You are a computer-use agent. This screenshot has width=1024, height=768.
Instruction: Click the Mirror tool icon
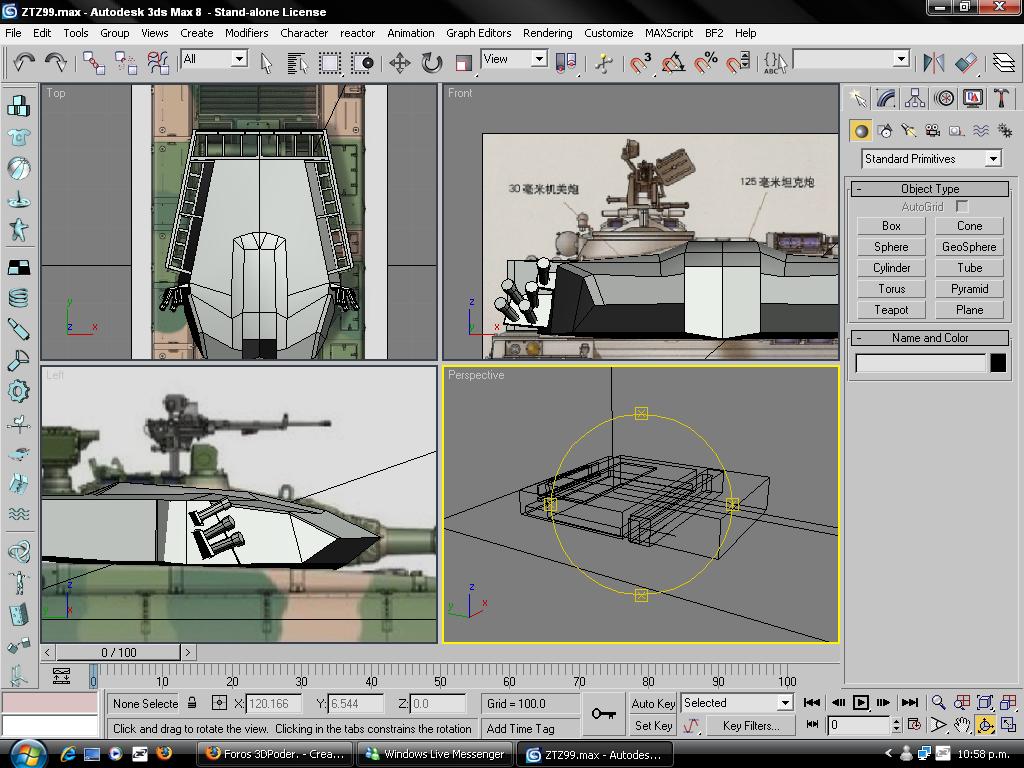(x=933, y=63)
